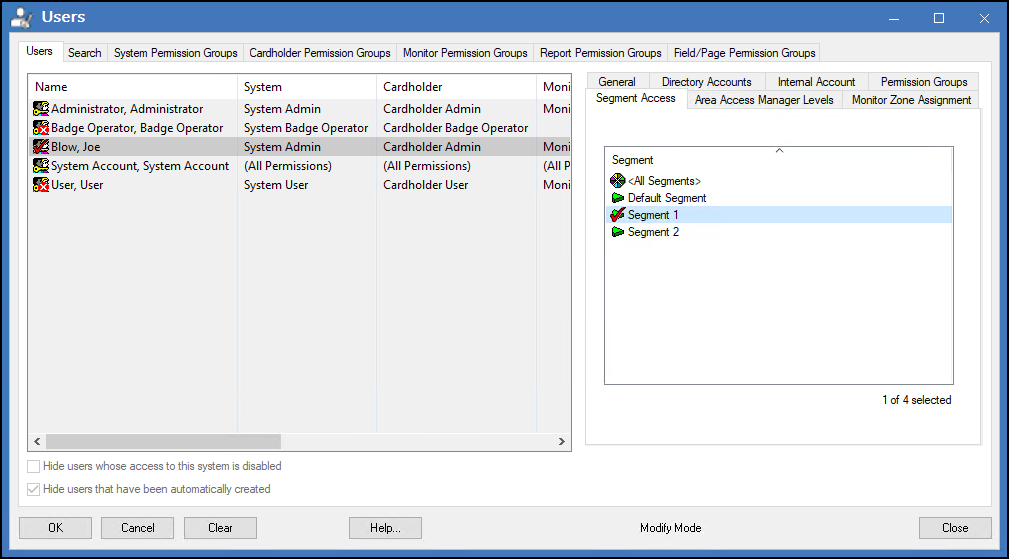This screenshot has width=1009, height=559.
Task: Click System Badge Operator cell
Action: pos(306,128)
